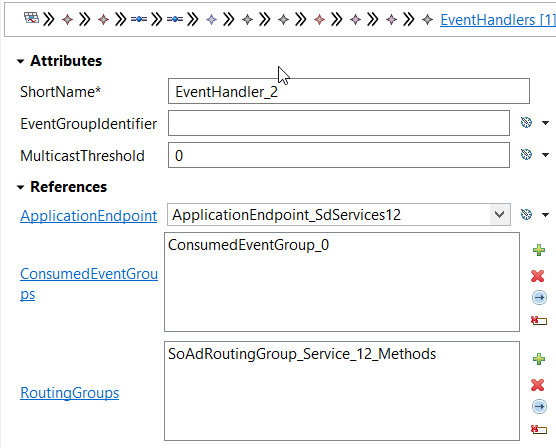Add a new ConsumedEventGroups entry with the green plus

pos(539,250)
